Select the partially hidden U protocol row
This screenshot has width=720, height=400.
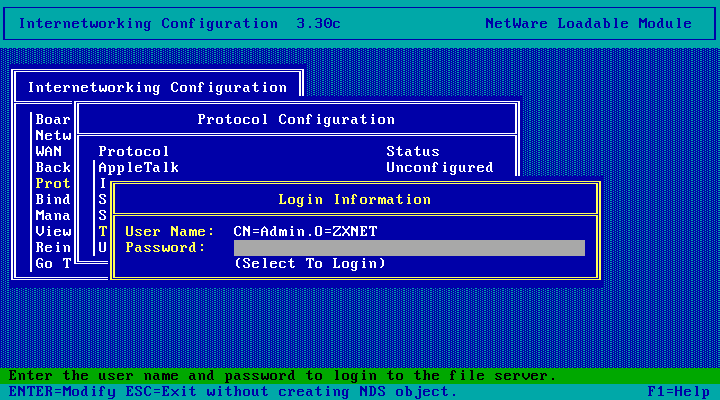(103, 248)
